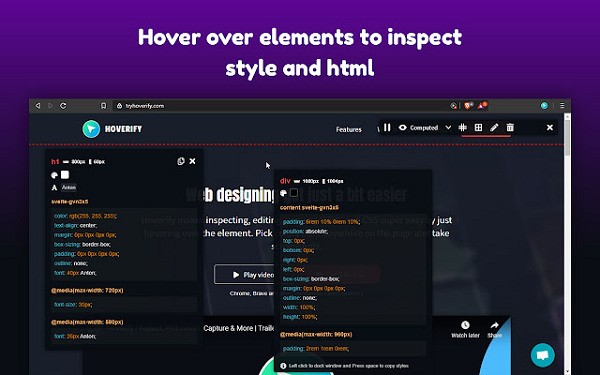
Task: Click the Brave rewards triangle icon
Action: pyautogui.click(x=481, y=106)
